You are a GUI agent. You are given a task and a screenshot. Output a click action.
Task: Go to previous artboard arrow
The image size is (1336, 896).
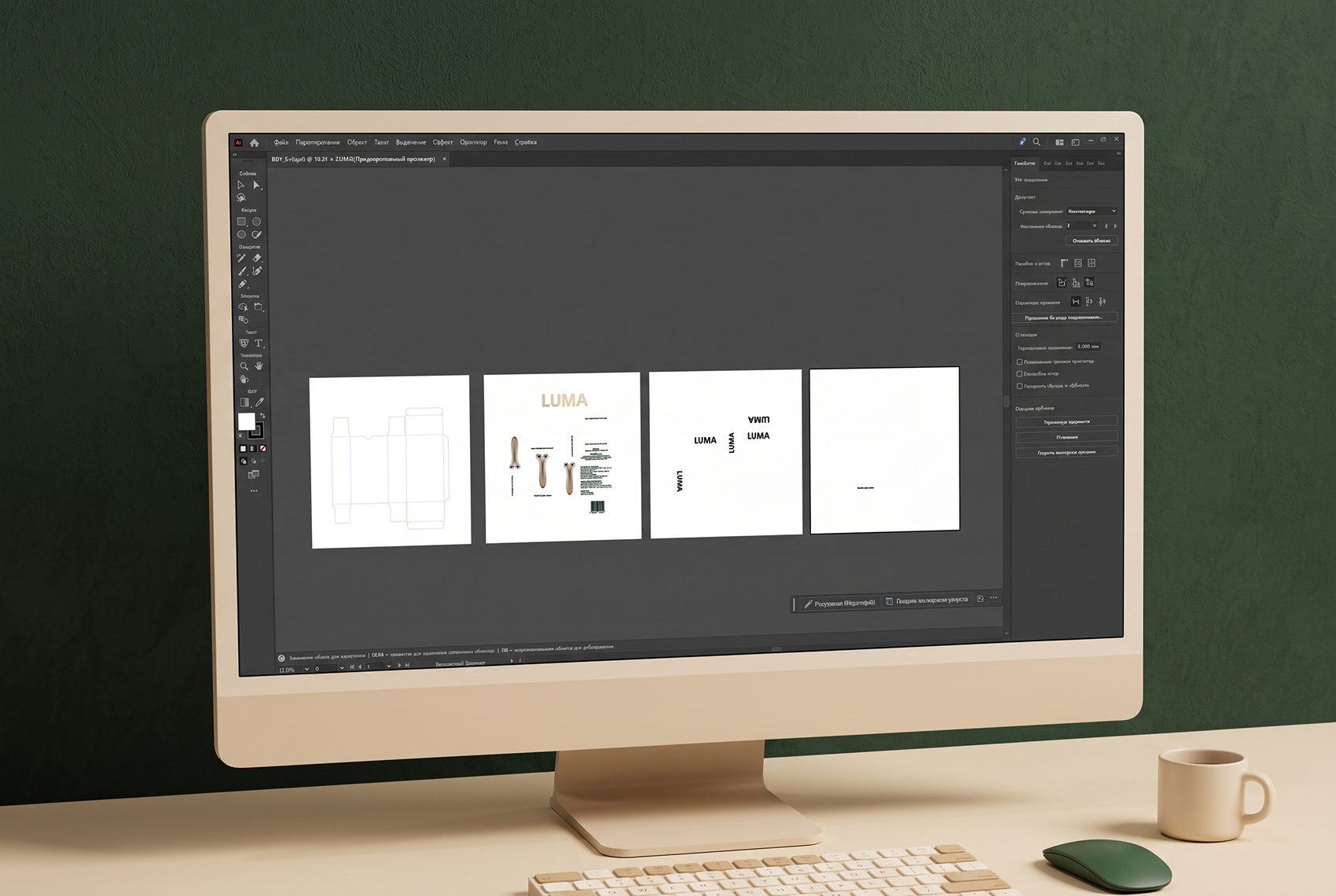[360, 666]
